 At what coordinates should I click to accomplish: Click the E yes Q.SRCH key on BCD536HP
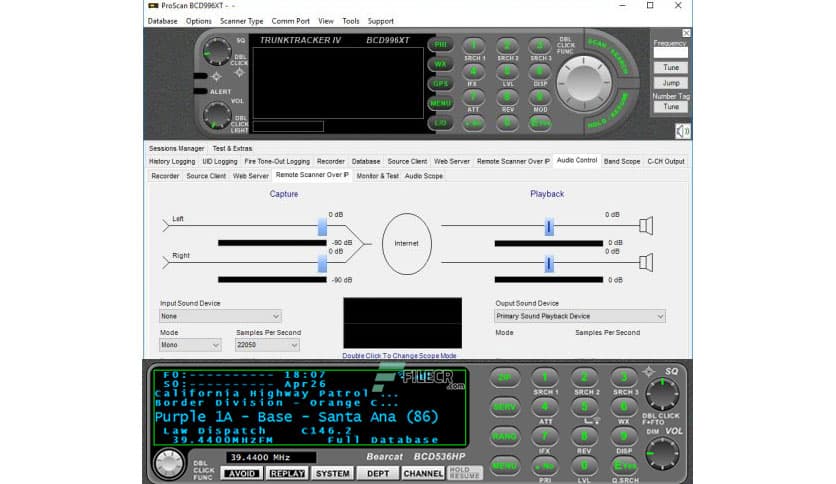[x=624, y=466]
